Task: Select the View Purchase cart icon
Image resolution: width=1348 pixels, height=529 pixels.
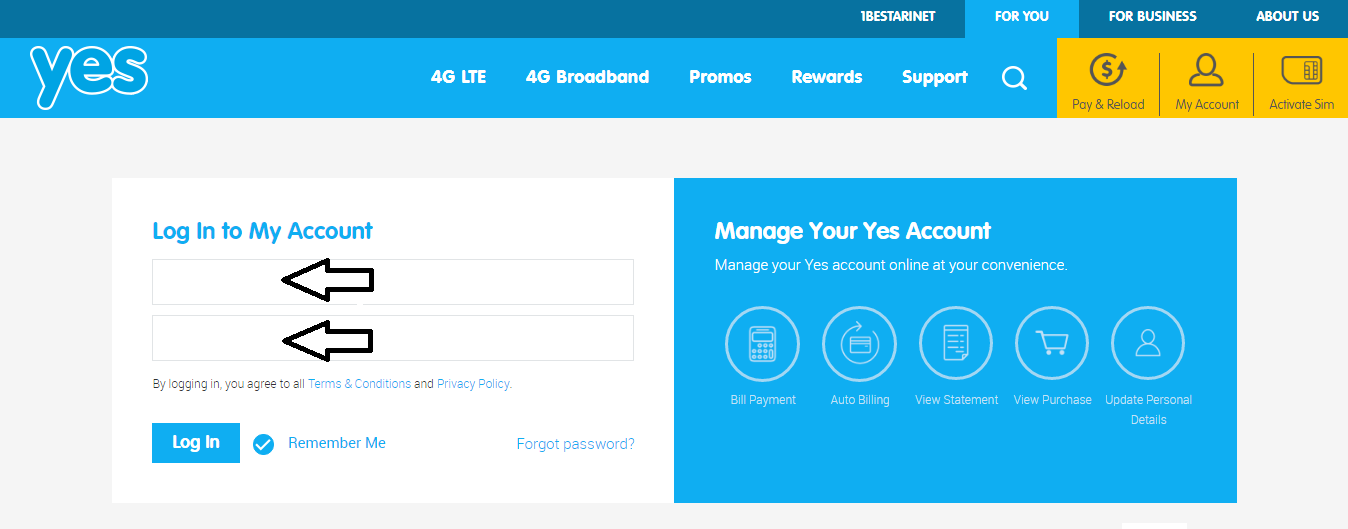Action: pos(1052,344)
